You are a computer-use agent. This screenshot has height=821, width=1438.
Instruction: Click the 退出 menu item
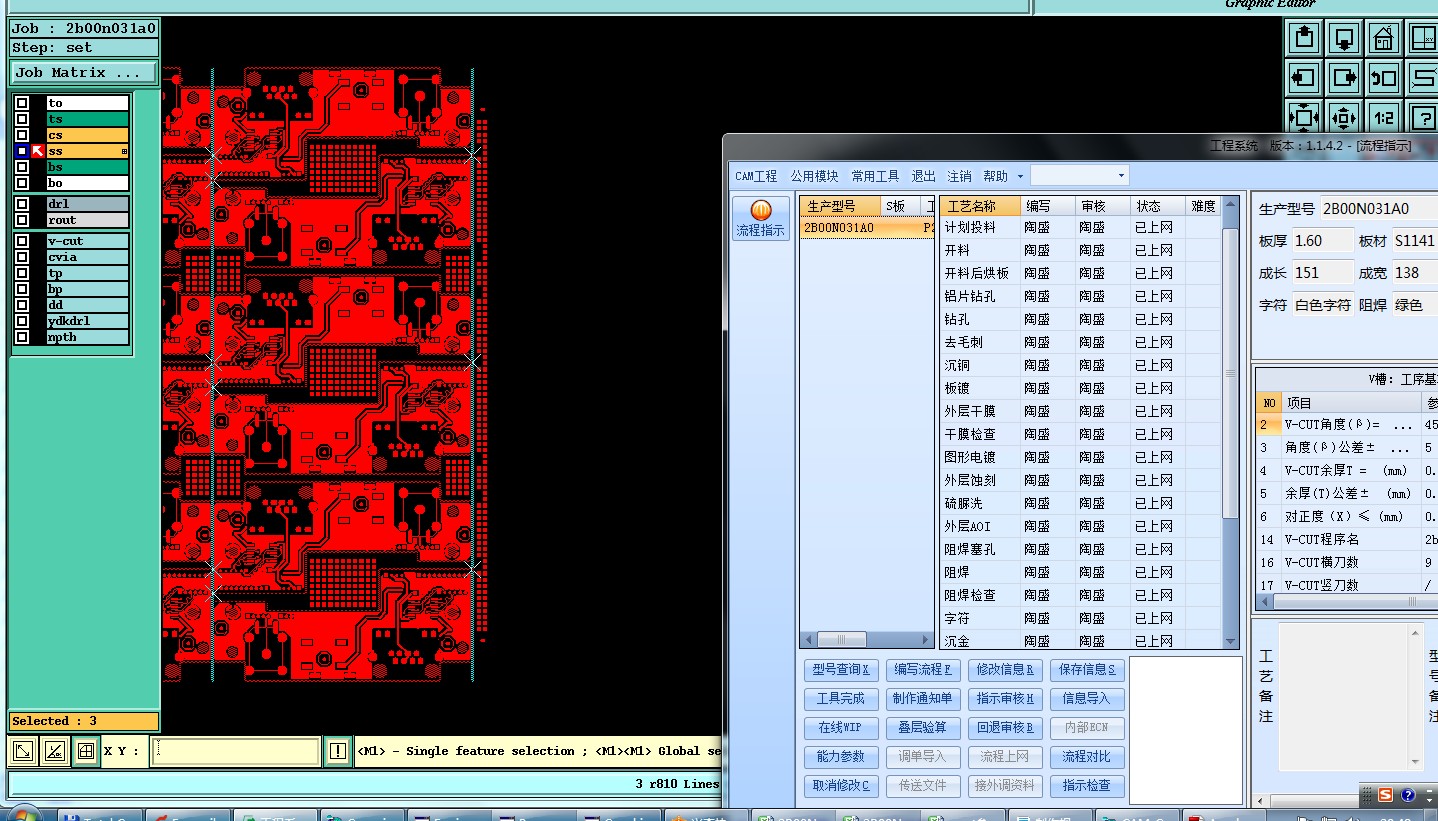(x=923, y=176)
